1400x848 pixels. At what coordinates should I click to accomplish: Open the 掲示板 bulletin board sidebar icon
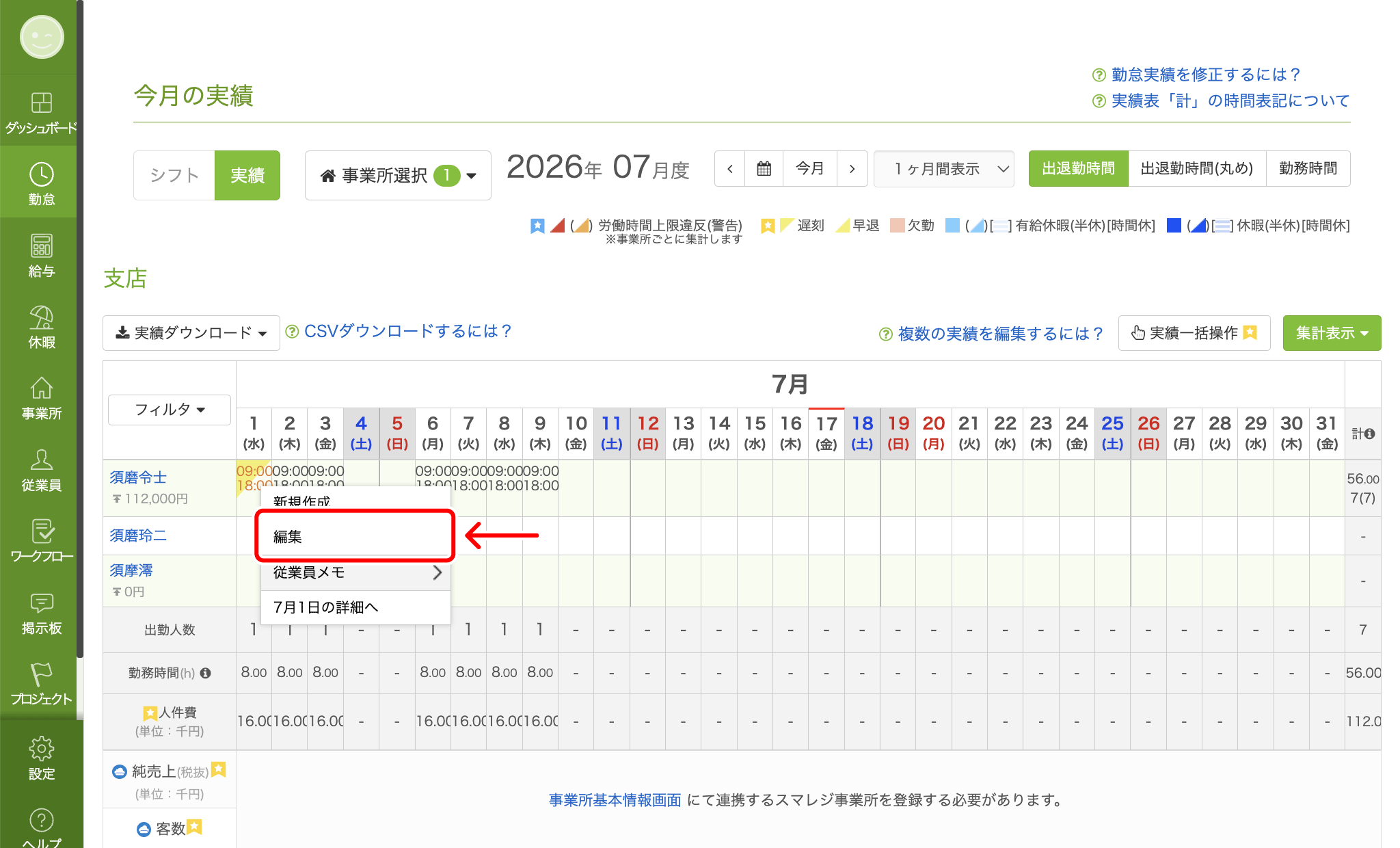pyautogui.click(x=41, y=613)
